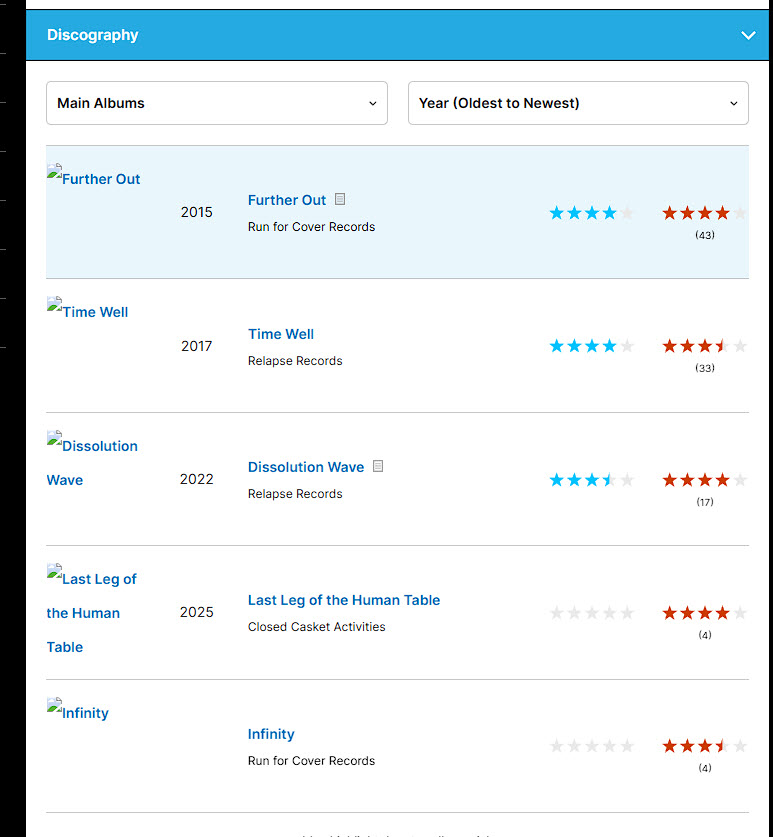Screen dimensions: 773x837
Task: Click red user star rating for Time Well
Action: coord(704,346)
